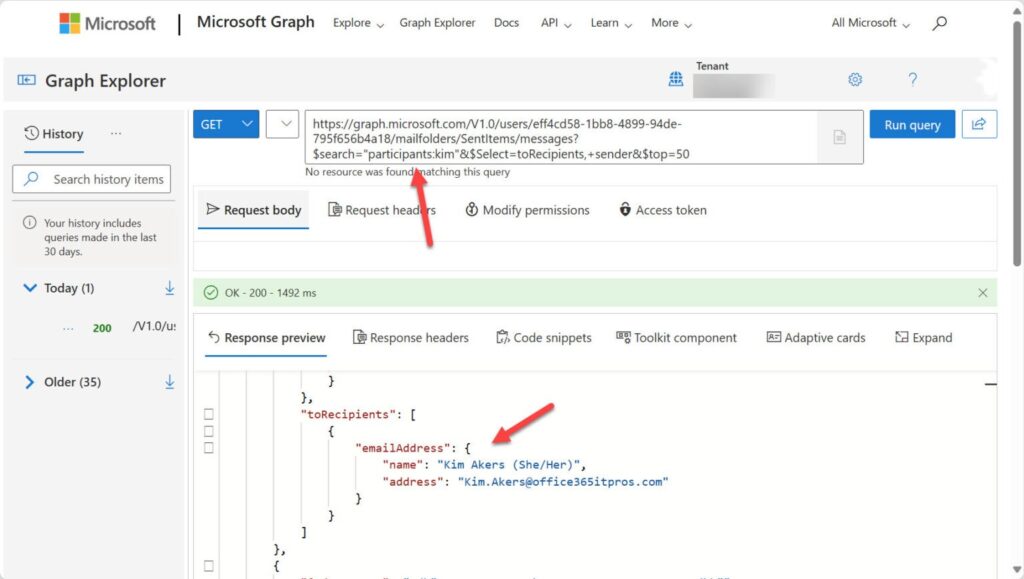1024x579 pixels.
Task: Expand the API menu
Action: click(x=556, y=23)
